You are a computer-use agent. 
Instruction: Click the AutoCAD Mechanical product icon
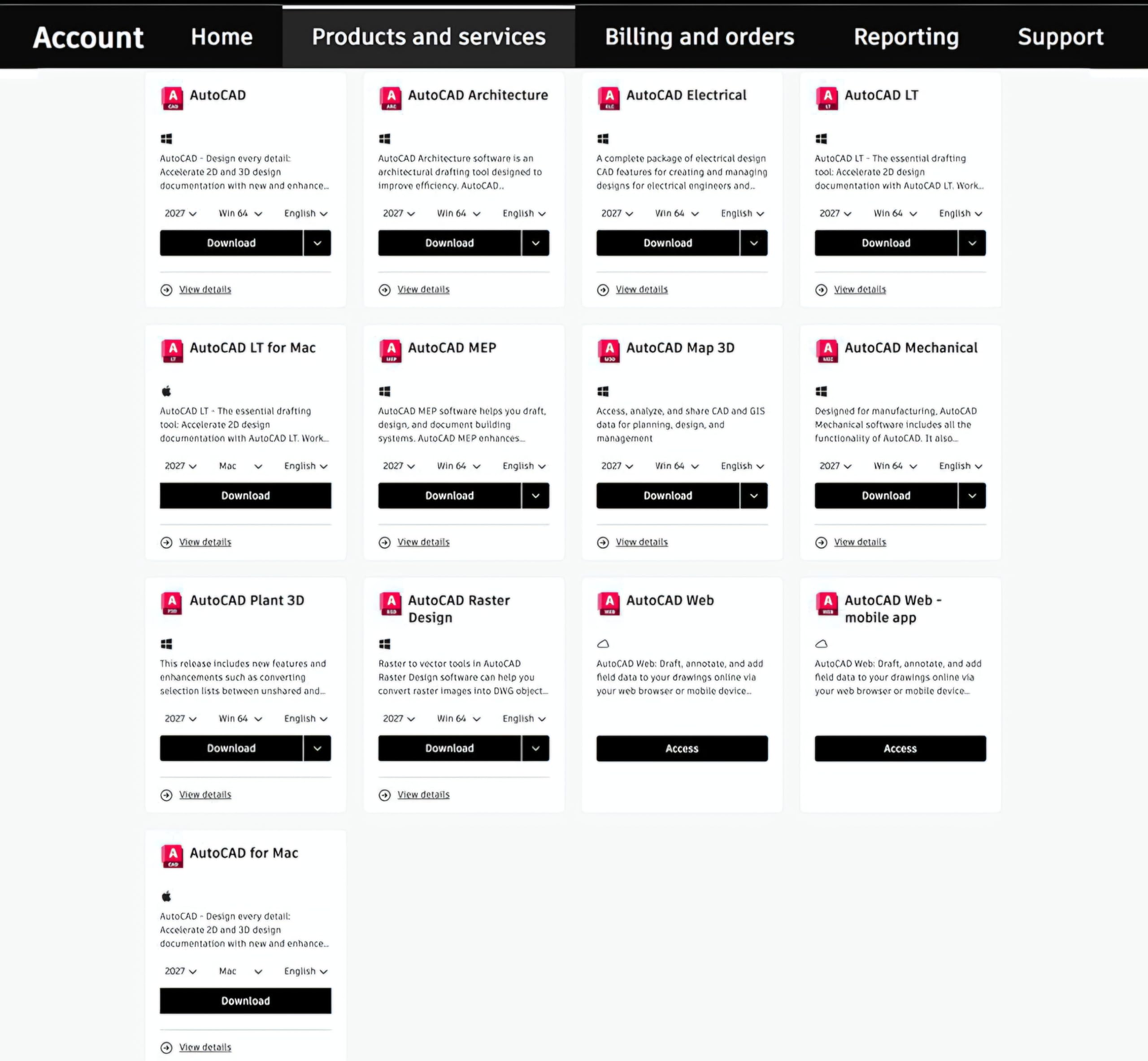click(827, 351)
